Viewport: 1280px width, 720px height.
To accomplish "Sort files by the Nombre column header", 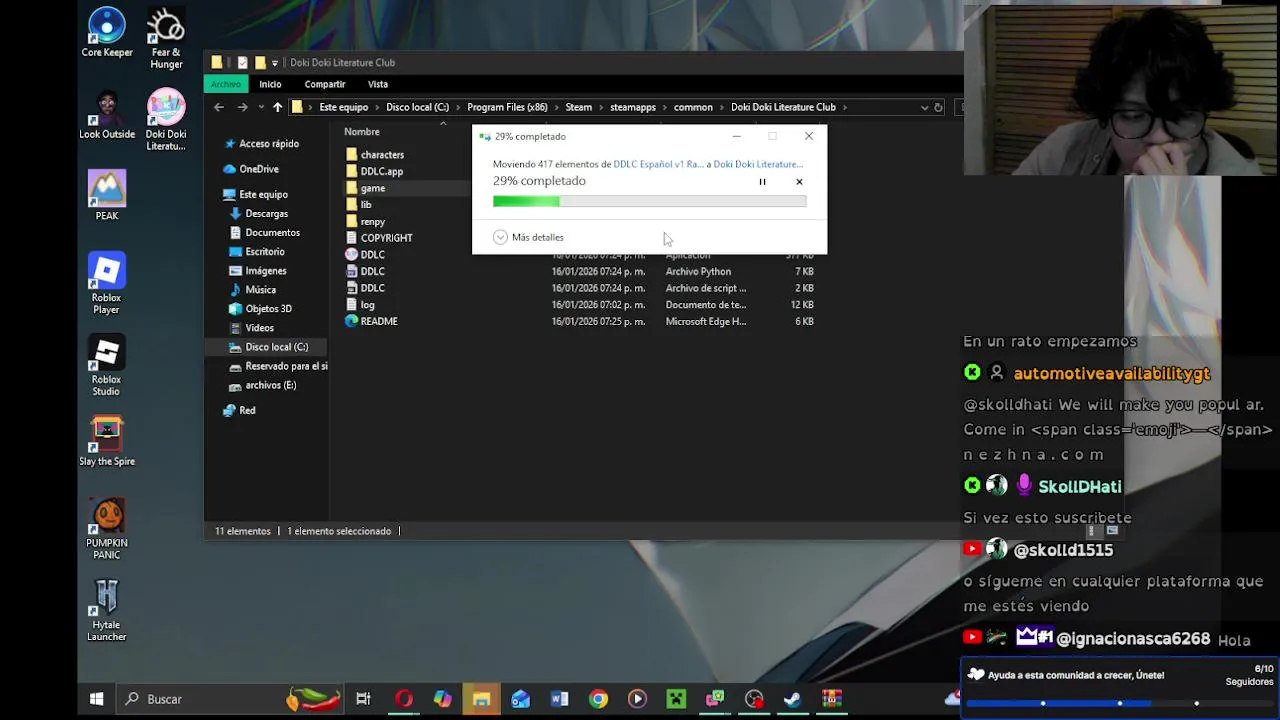I will click(x=362, y=132).
